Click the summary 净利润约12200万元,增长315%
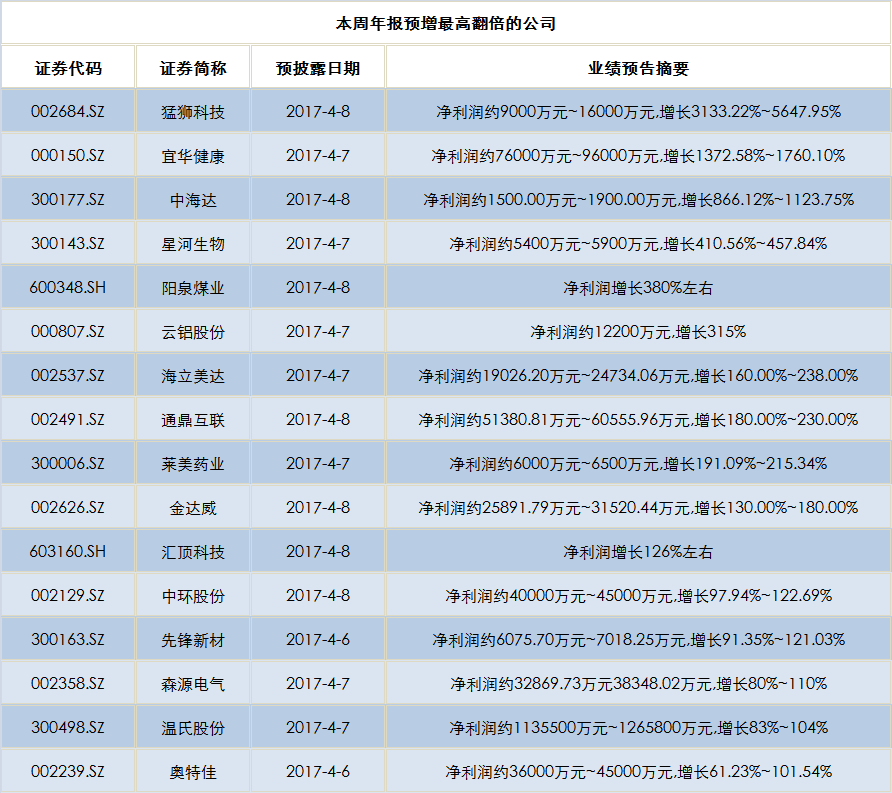The width and height of the screenshot is (892, 793). pos(638,332)
